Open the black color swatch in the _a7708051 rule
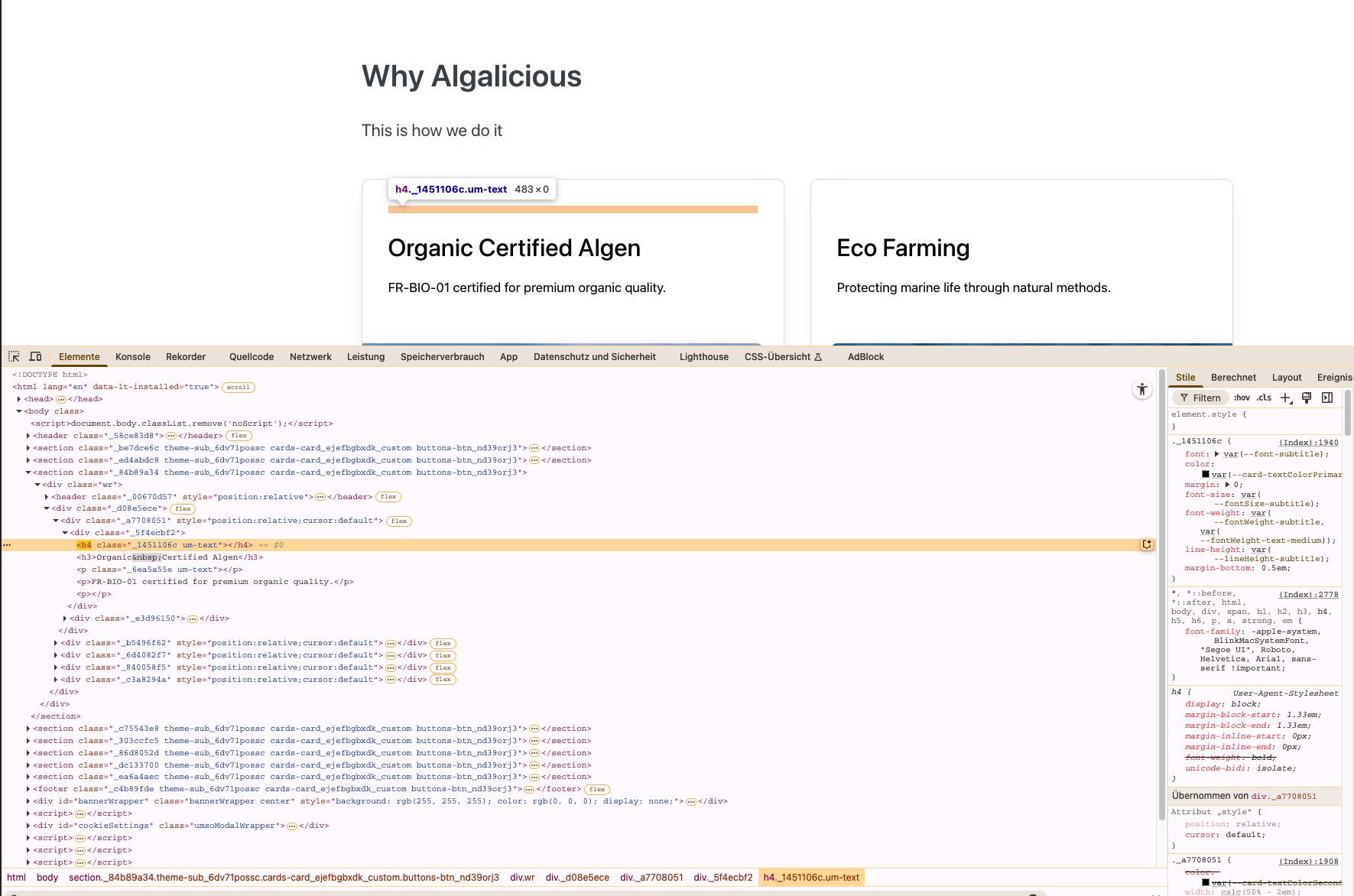Screen dimensions: 1354x896 [1206, 883]
